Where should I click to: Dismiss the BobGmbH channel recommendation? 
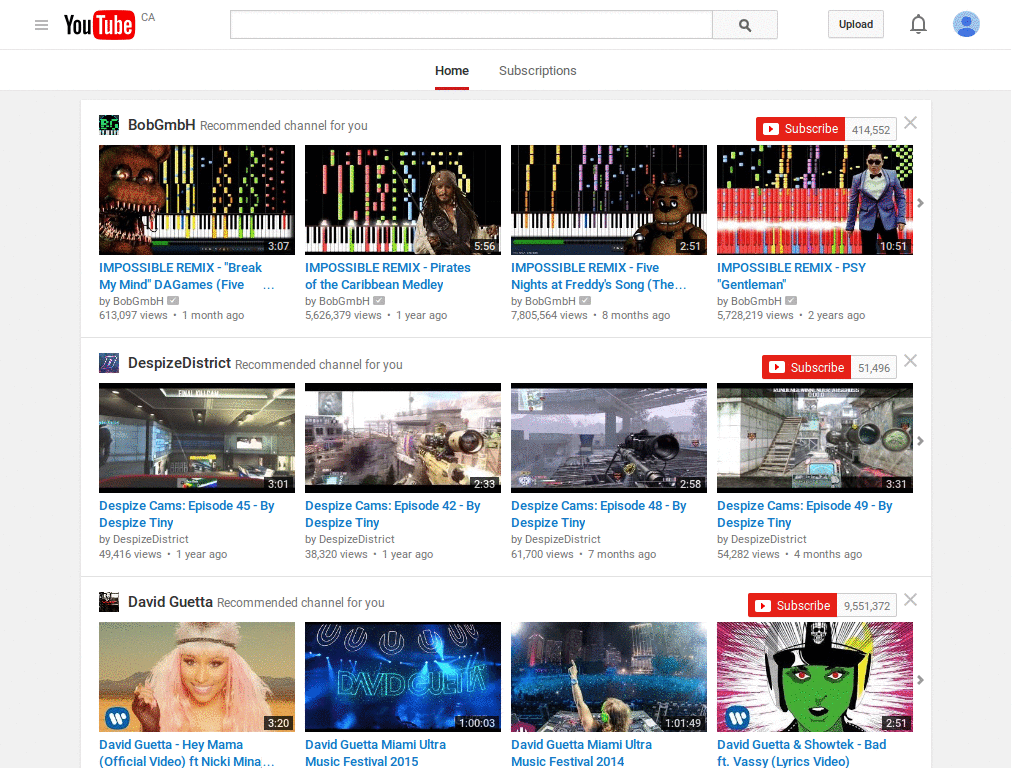click(910, 123)
